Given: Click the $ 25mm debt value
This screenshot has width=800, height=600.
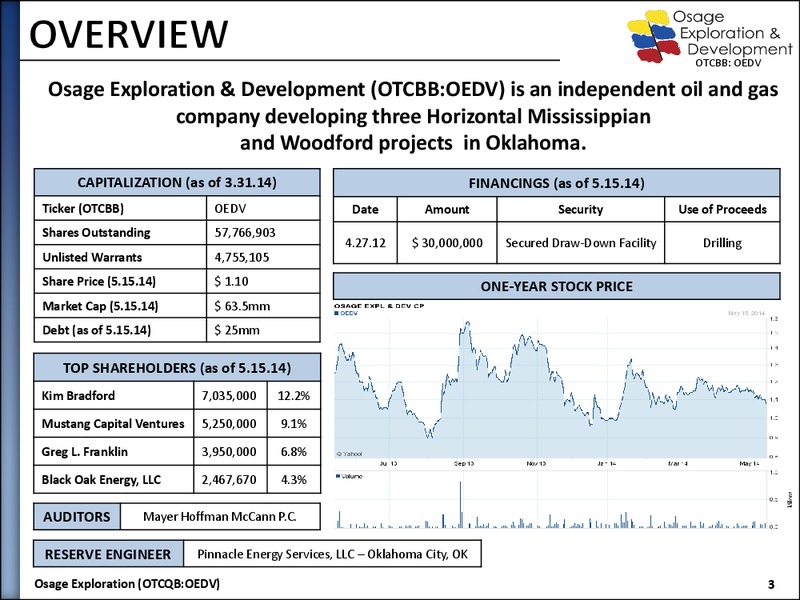Looking at the screenshot, I should 237,330.
